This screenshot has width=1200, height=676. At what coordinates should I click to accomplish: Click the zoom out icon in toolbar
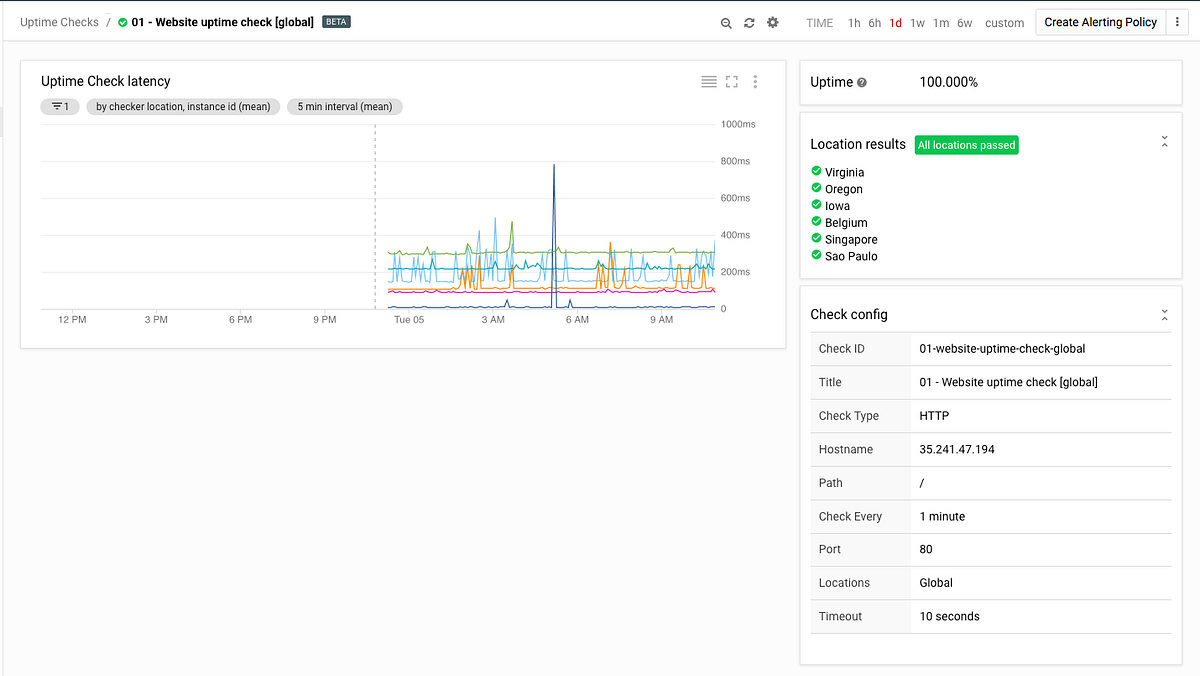pyautogui.click(x=726, y=22)
